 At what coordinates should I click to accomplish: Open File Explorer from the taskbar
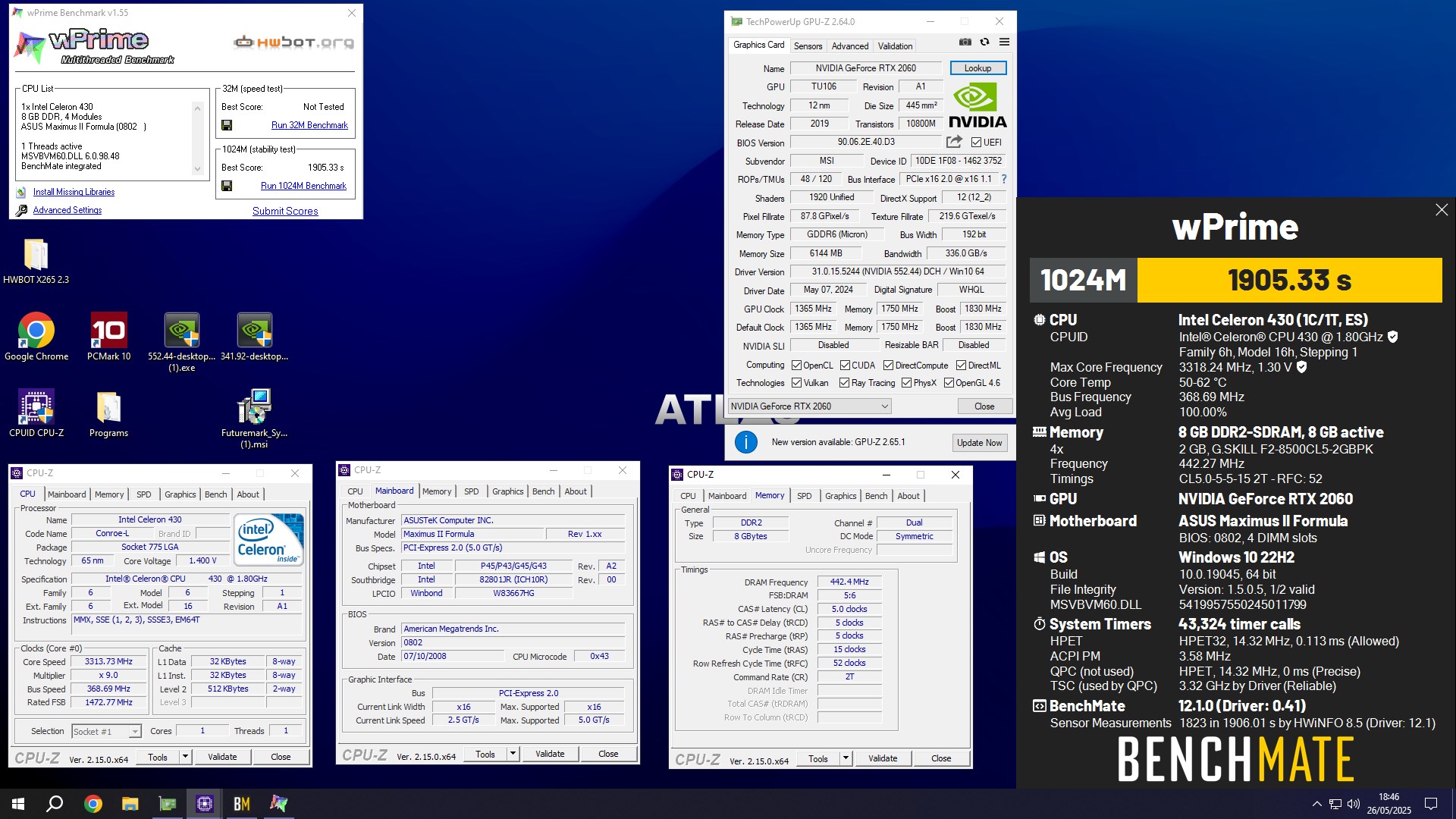[130, 804]
